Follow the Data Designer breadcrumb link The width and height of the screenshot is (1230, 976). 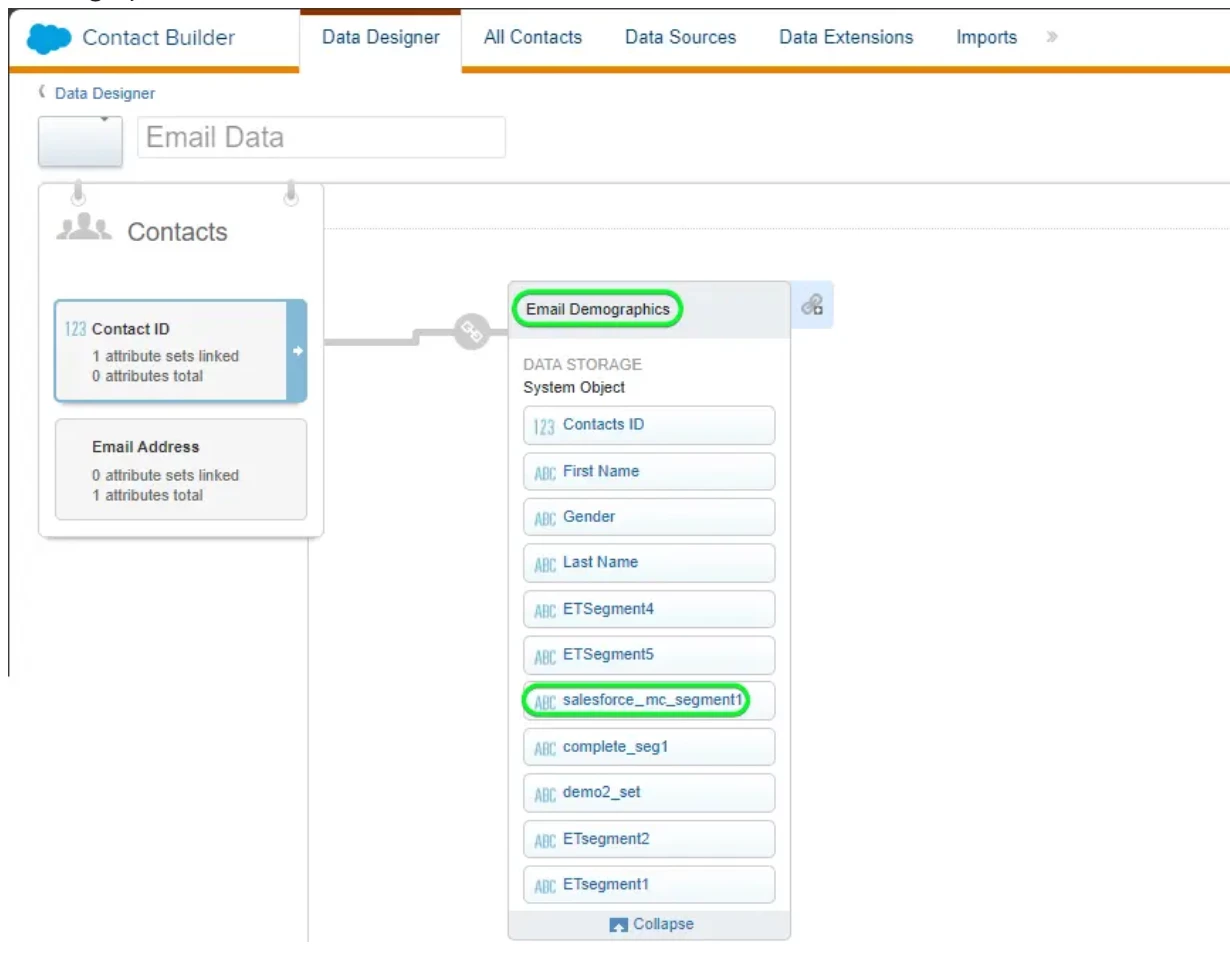click(x=104, y=93)
